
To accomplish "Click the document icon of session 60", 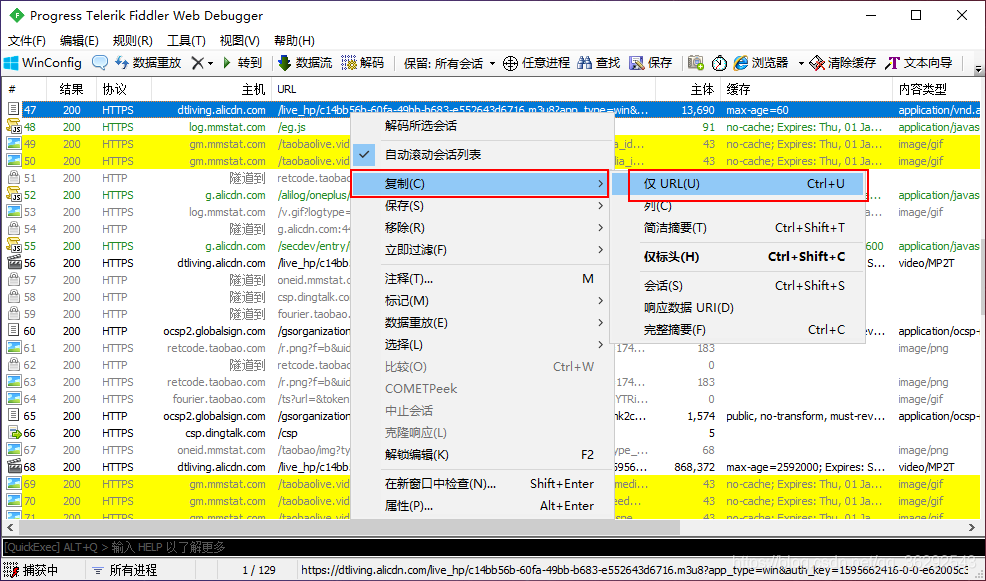I will 13,331.
